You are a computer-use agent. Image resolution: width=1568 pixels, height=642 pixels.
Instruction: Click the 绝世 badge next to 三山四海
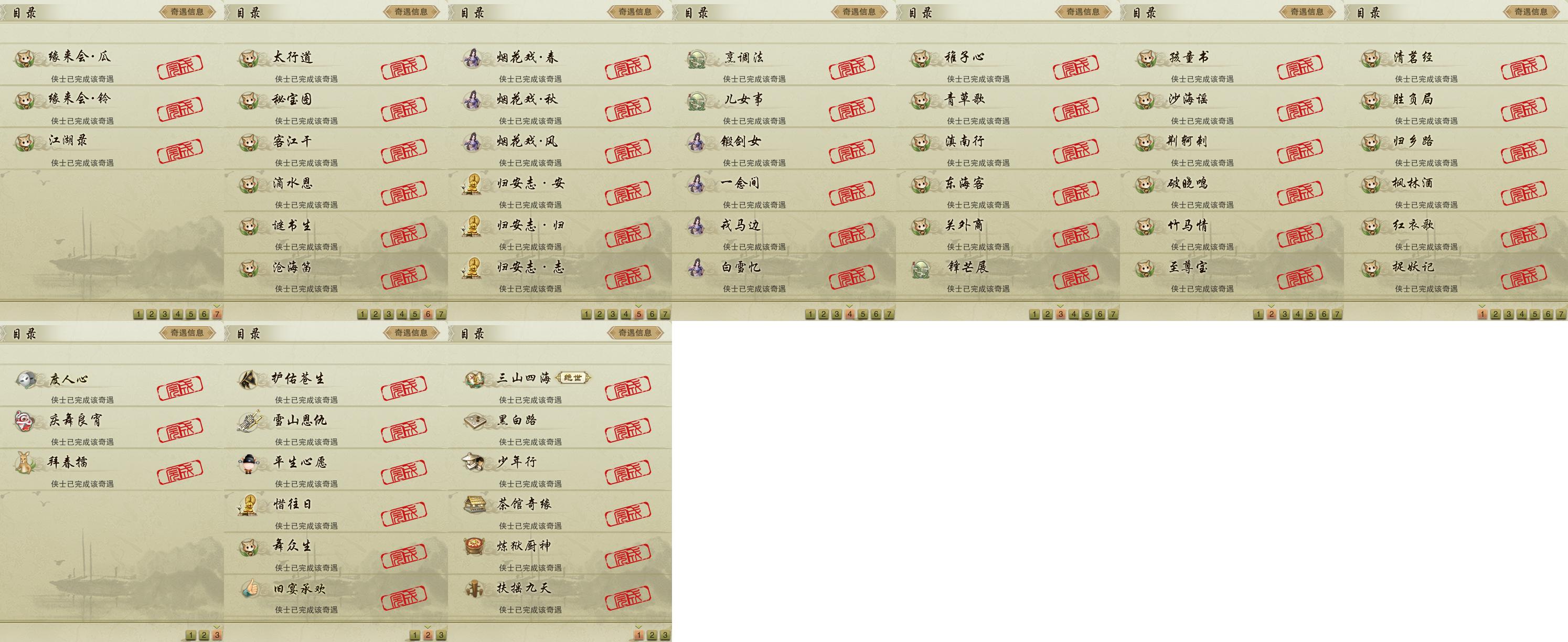pyautogui.click(x=573, y=378)
